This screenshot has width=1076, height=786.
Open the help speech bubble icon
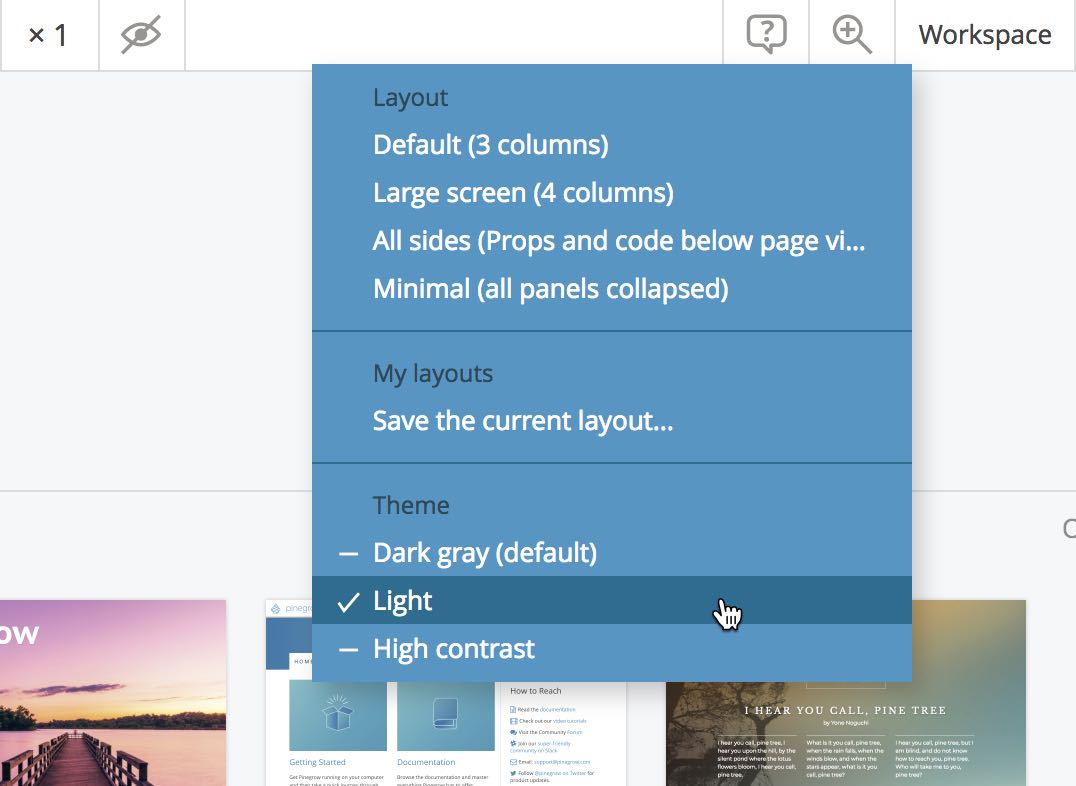click(766, 34)
